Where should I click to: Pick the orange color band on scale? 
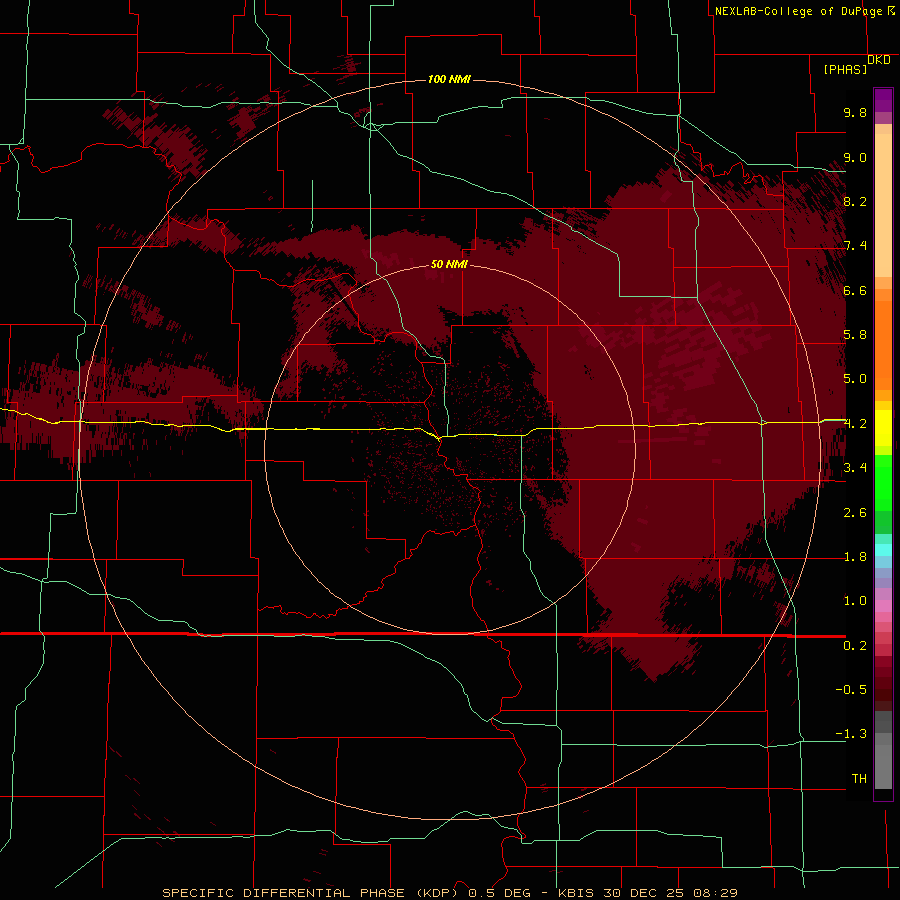coord(883,345)
